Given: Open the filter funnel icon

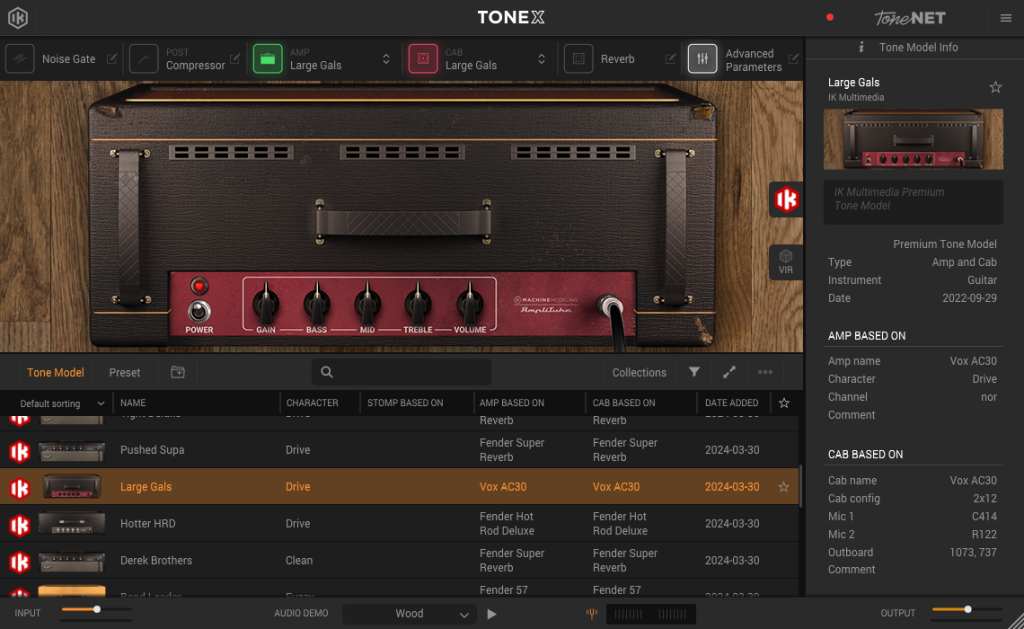Looking at the screenshot, I should (694, 372).
